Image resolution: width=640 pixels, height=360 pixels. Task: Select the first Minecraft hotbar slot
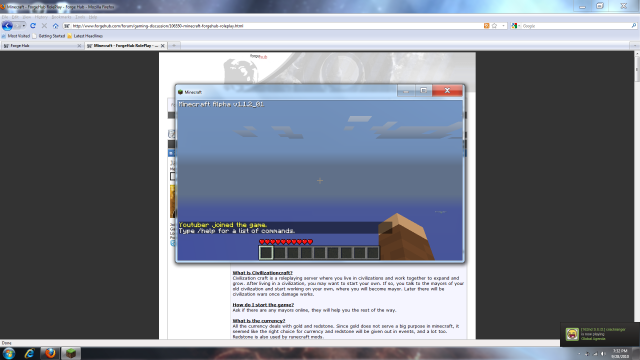click(266, 253)
